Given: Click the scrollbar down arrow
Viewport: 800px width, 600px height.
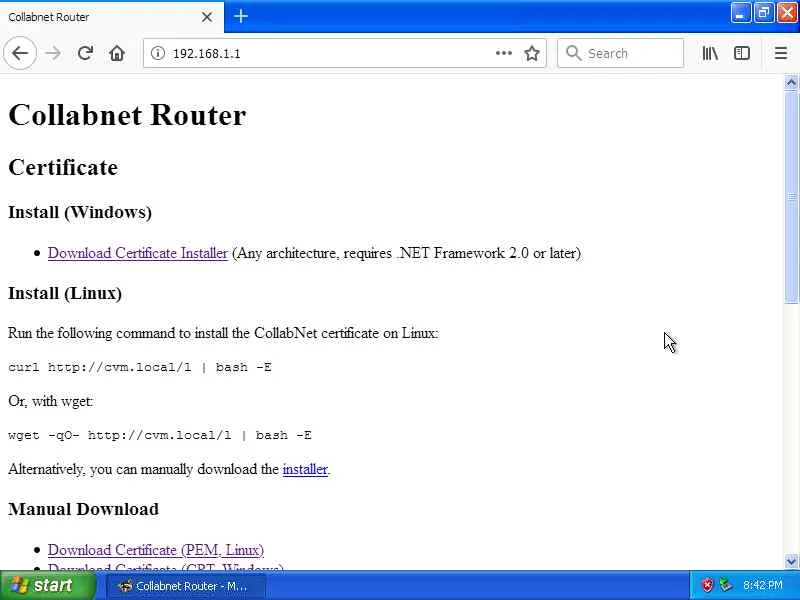Looking at the screenshot, I should pos(791,562).
